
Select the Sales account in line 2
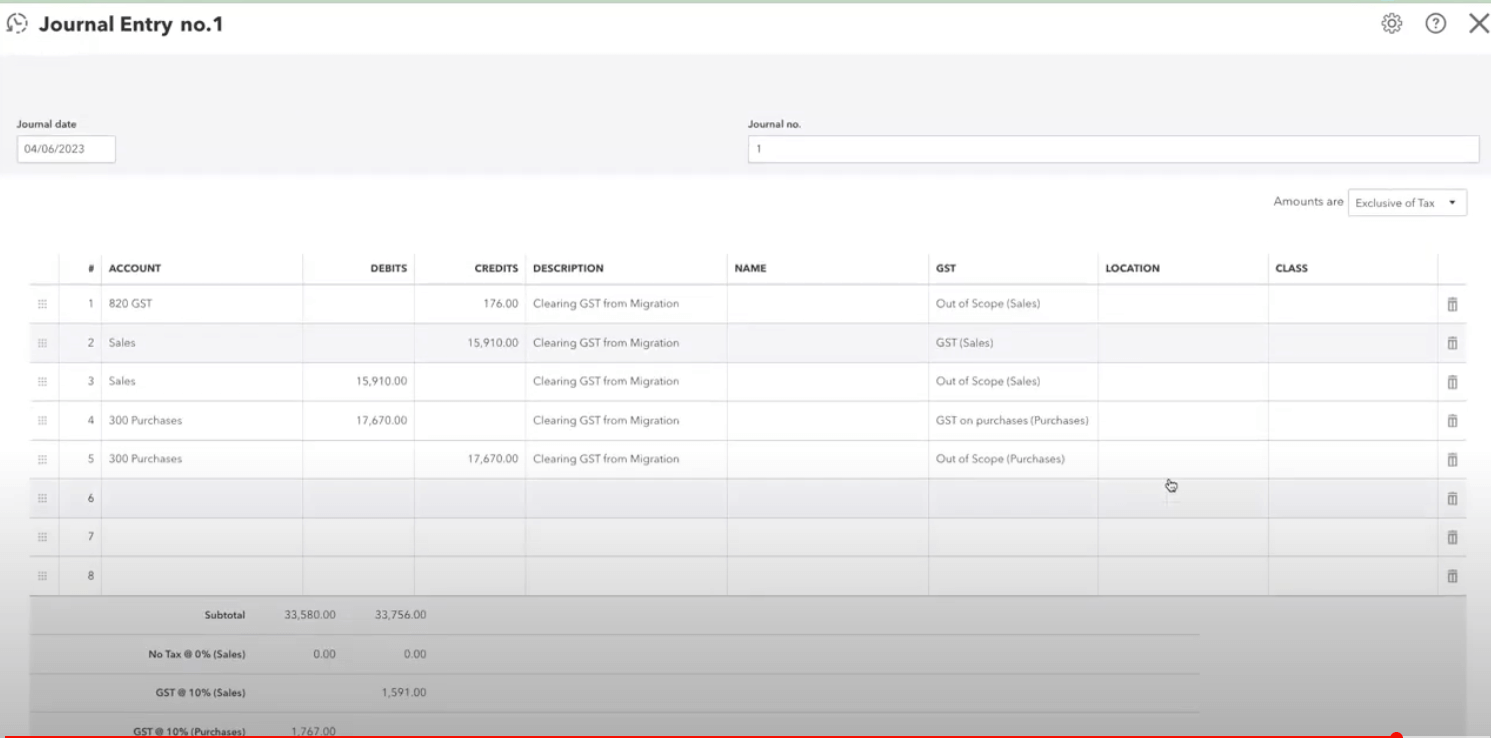coord(202,343)
